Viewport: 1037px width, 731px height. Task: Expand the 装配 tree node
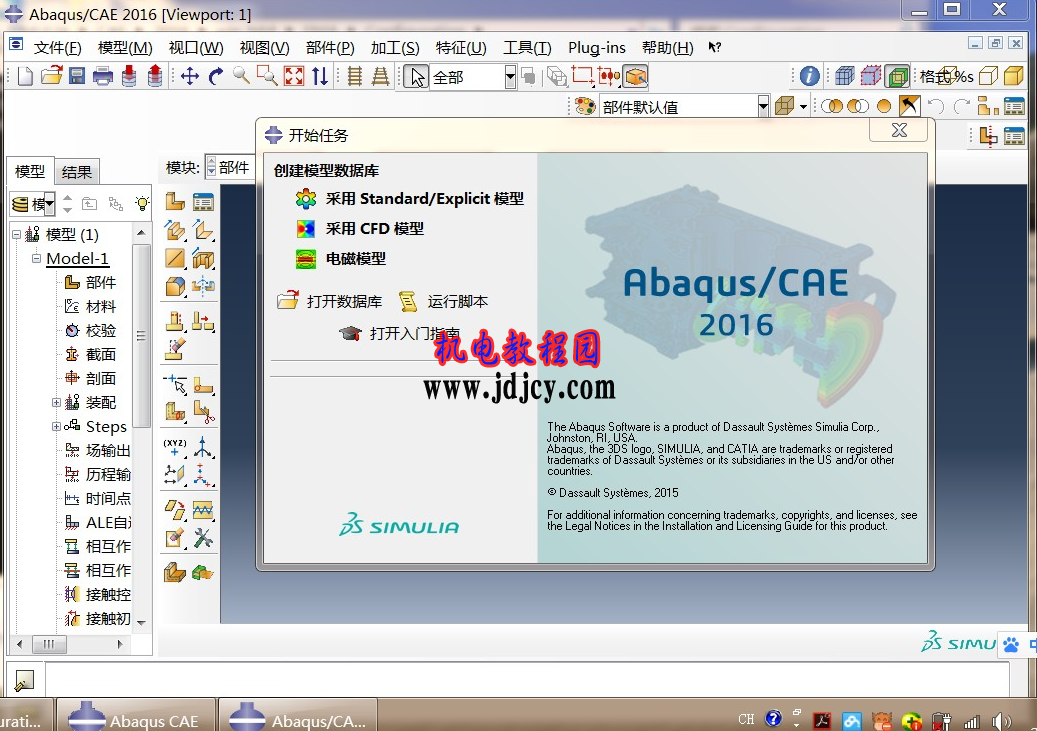[x=56, y=402]
